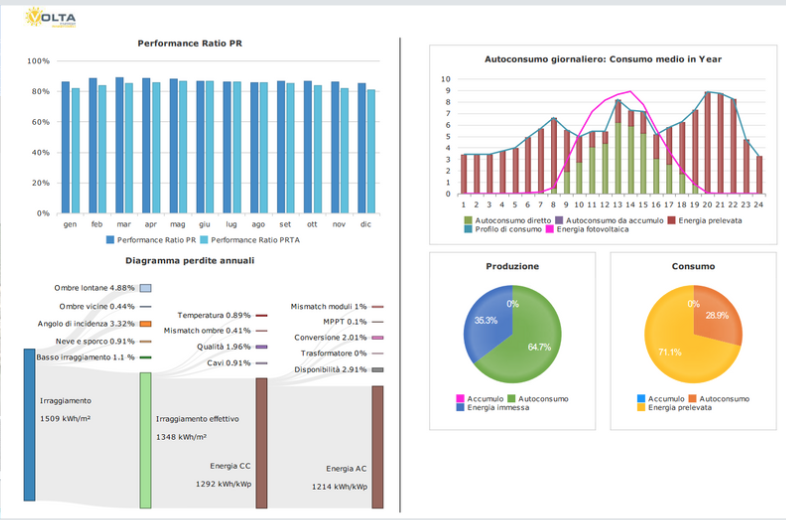Click the Autoconsumo legend under Consumo
This screenshot has width=786, height=520.
coord(719,399)
